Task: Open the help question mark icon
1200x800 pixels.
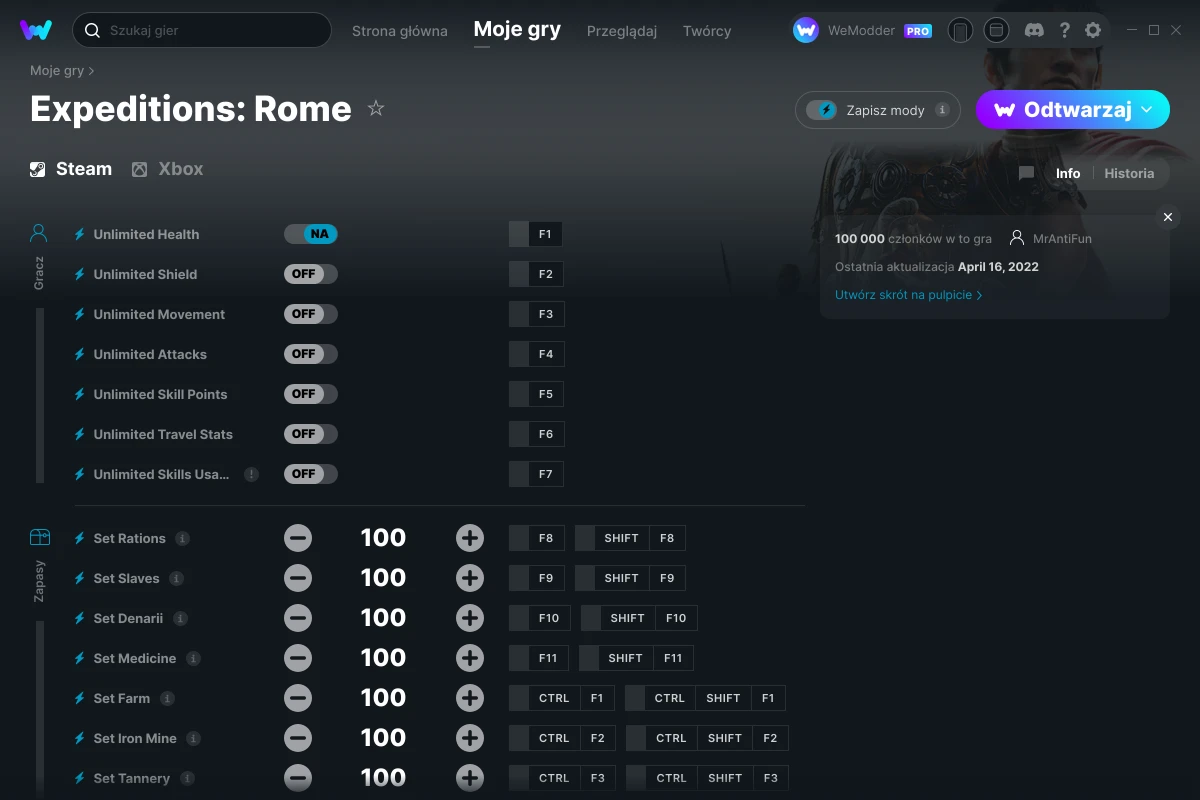Action: pyautogui.click(x=1064, y=30)
